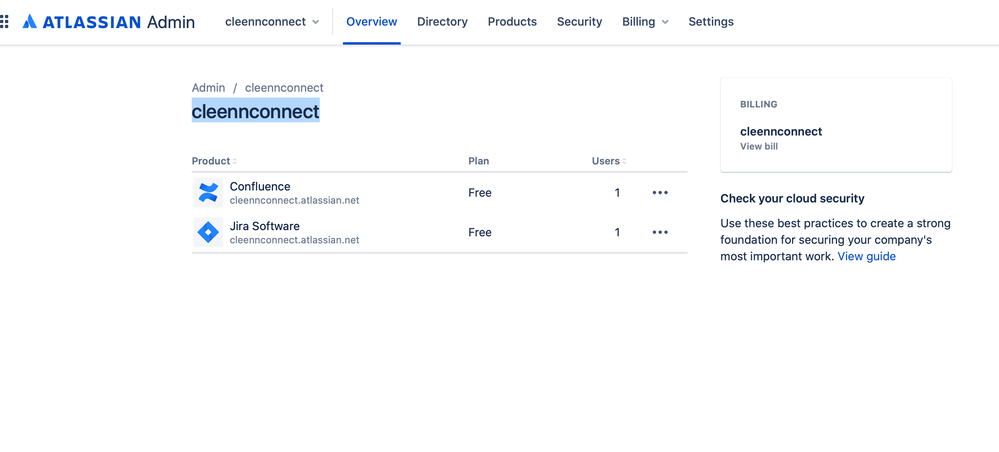
Task: Open the View guide link
Action: (x=867, y=256)
